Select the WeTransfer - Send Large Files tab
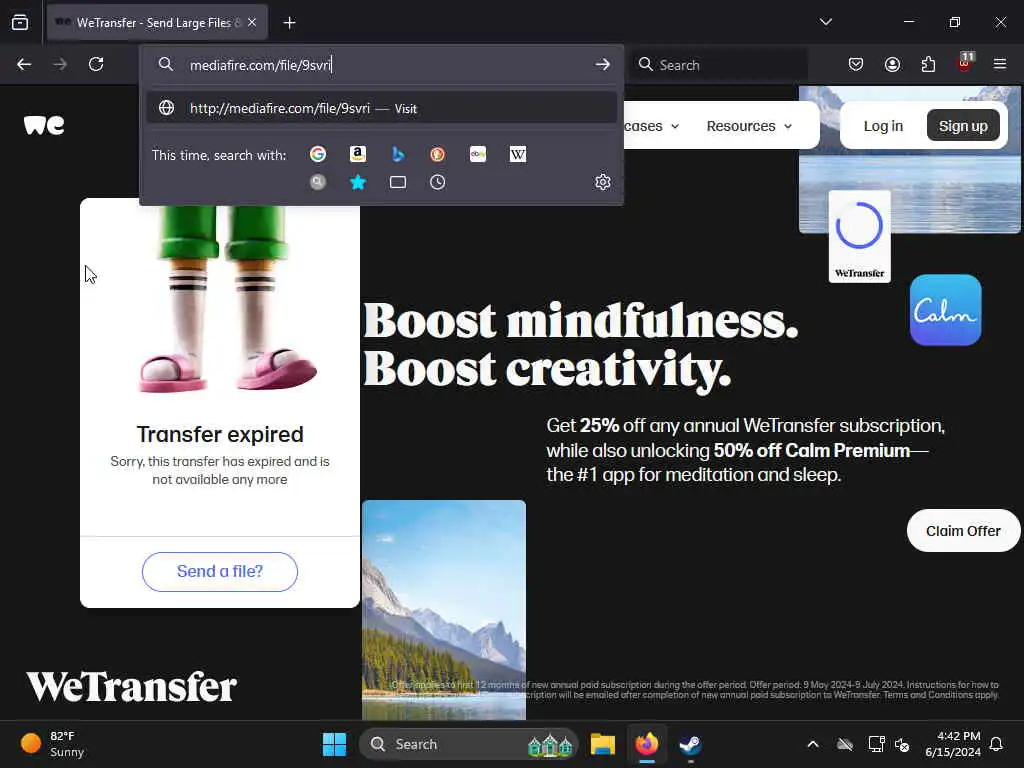 pos(157,23)
